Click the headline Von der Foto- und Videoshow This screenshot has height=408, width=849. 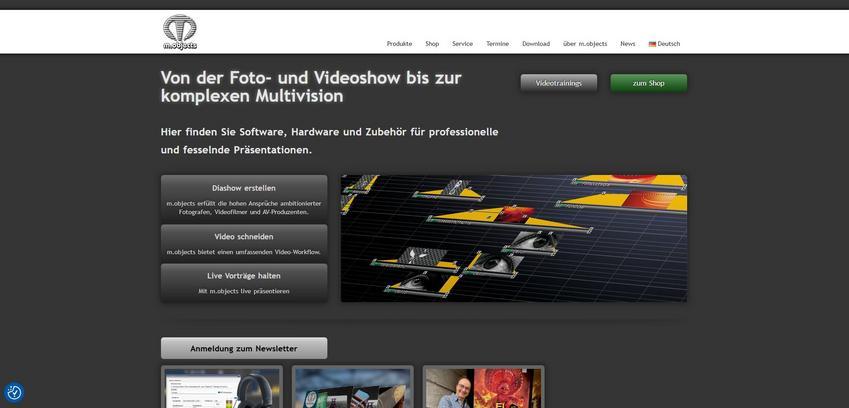pyautogui.click(x=311, y=87)
